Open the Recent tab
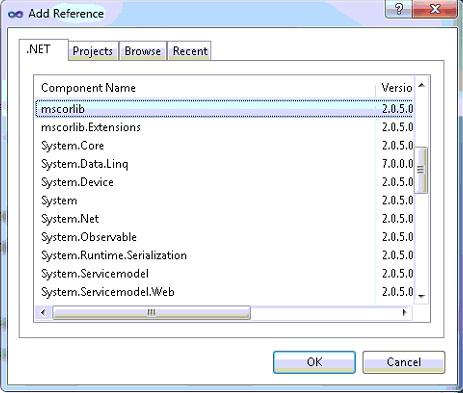Viewport: 463px width, 393px height. 189,51
